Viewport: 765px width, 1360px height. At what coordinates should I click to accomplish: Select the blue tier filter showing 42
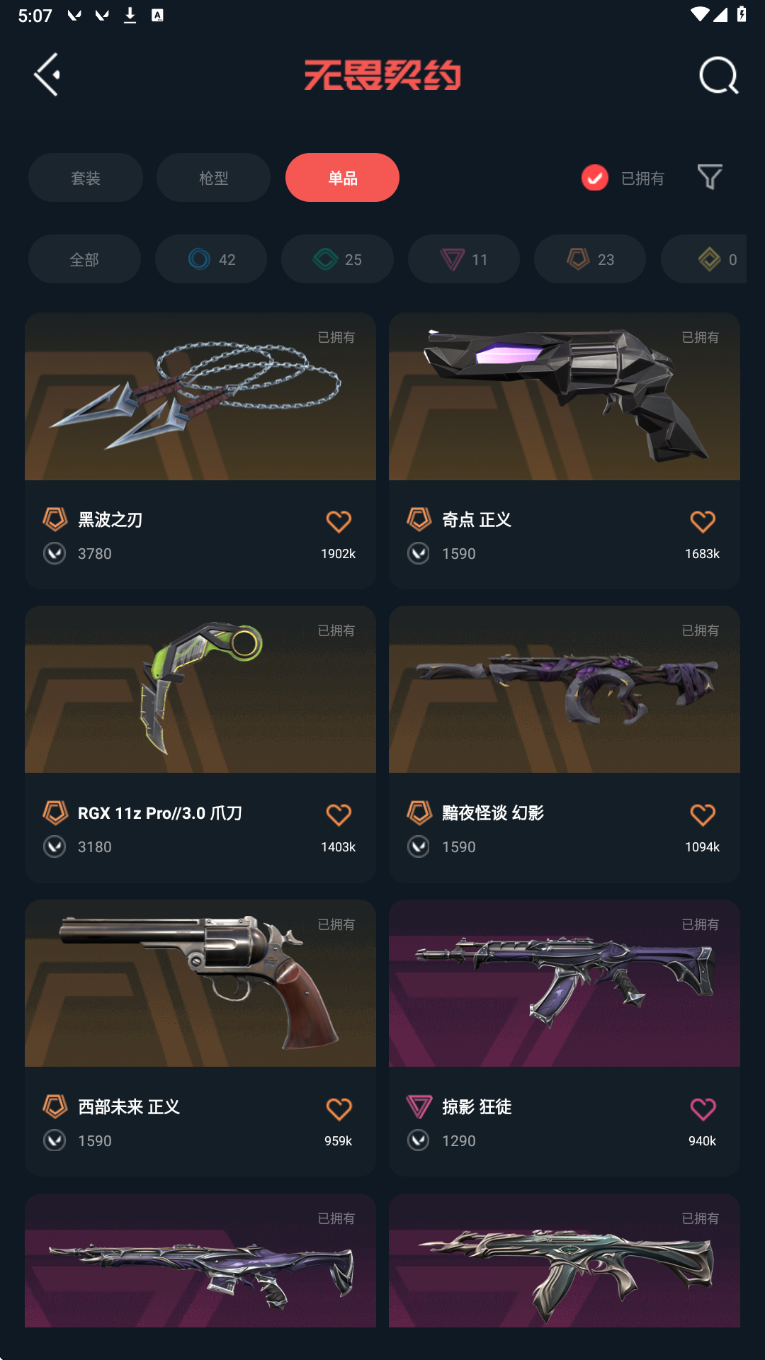(x=211, y=259)
